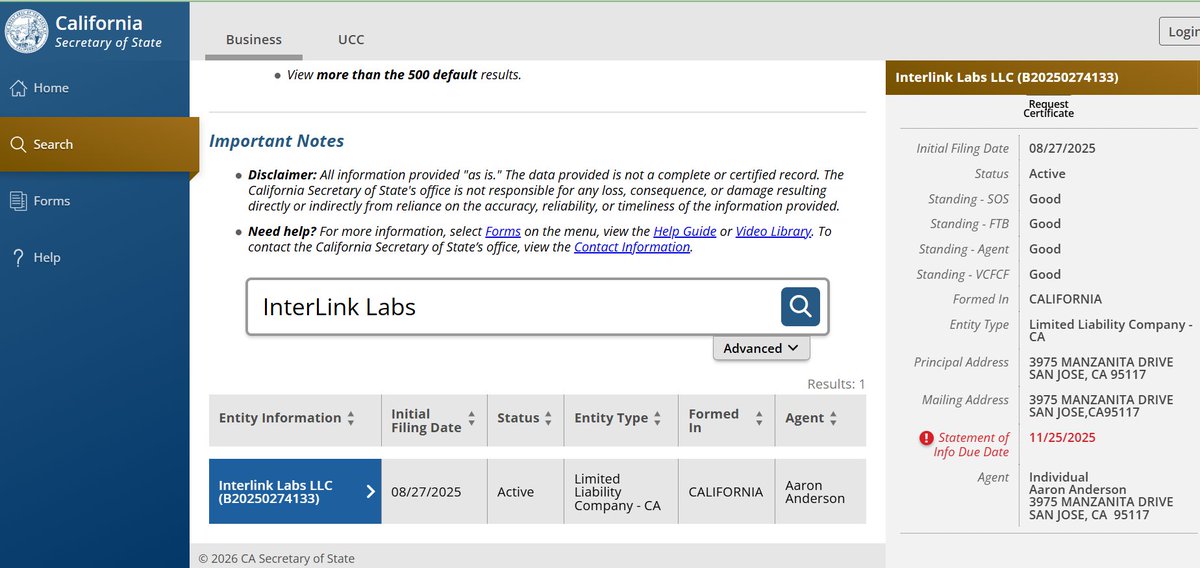Click chevron arrow on Interlink Labs LLC row

370,491
